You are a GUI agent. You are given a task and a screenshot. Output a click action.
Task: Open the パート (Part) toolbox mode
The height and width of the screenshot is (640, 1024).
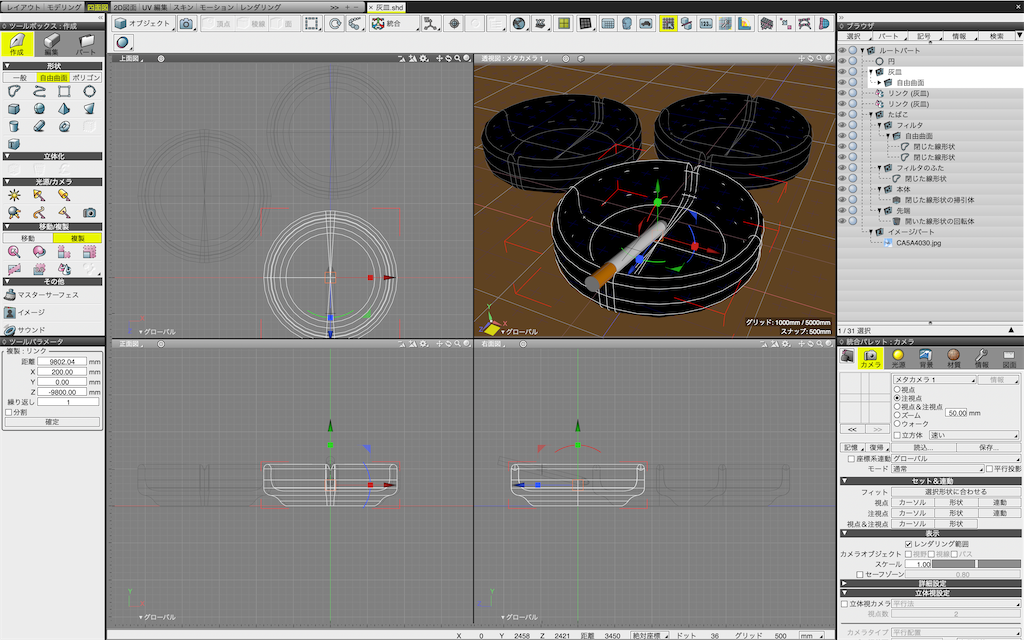[x=86, y=44]
